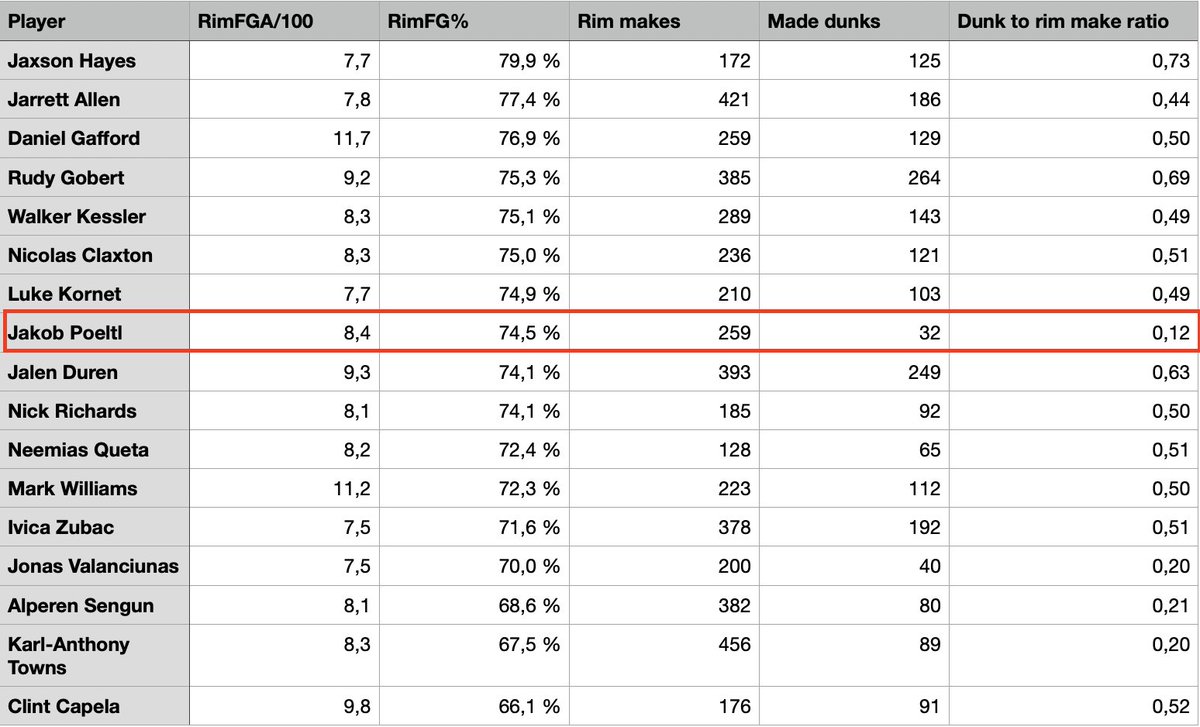Click Jarrett Allen dunk ratio cell 0,44
The width and height of the screenshot is (1200, 727).
(x=1074, y=99)
